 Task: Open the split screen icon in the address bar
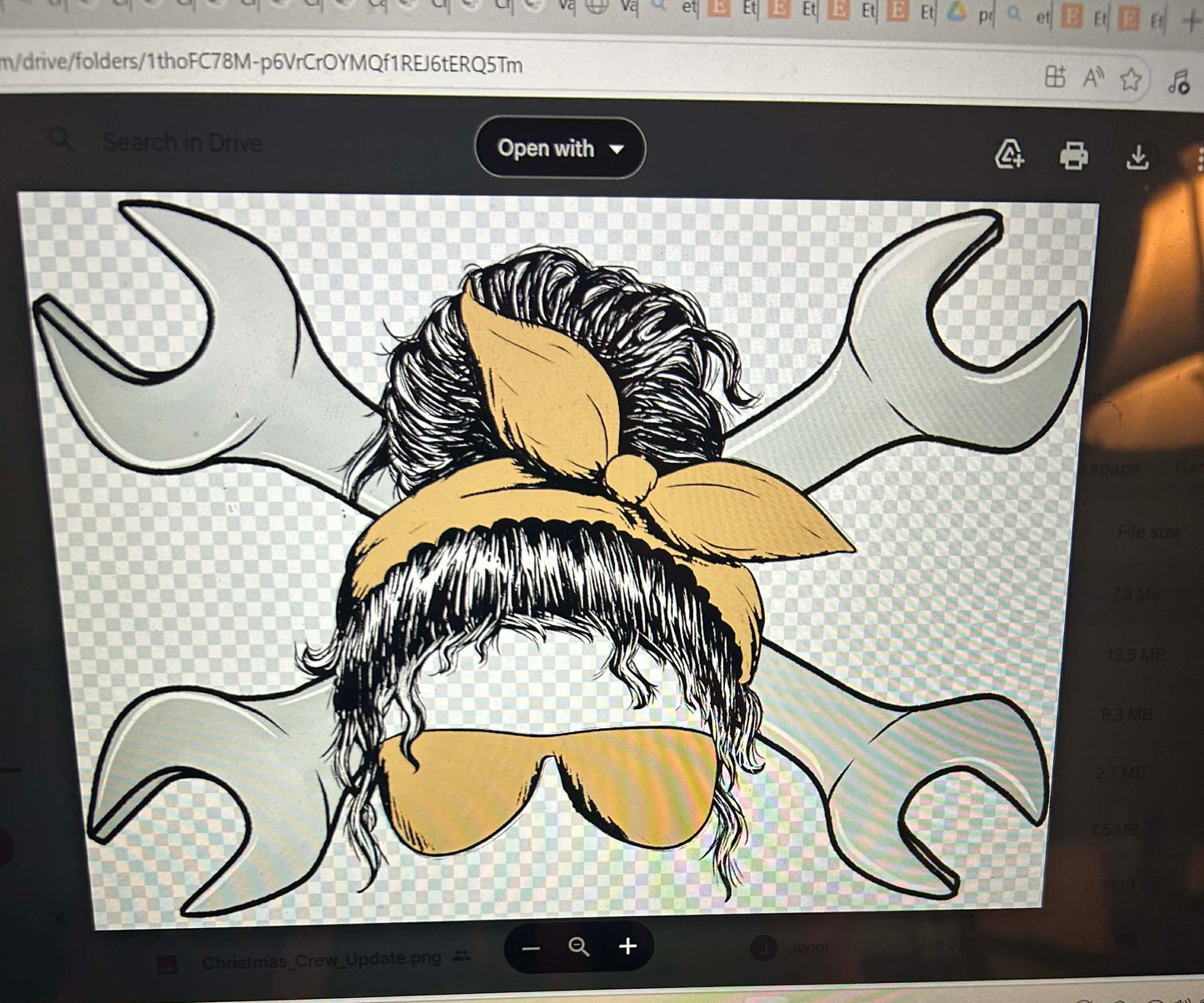(1055, 77)
